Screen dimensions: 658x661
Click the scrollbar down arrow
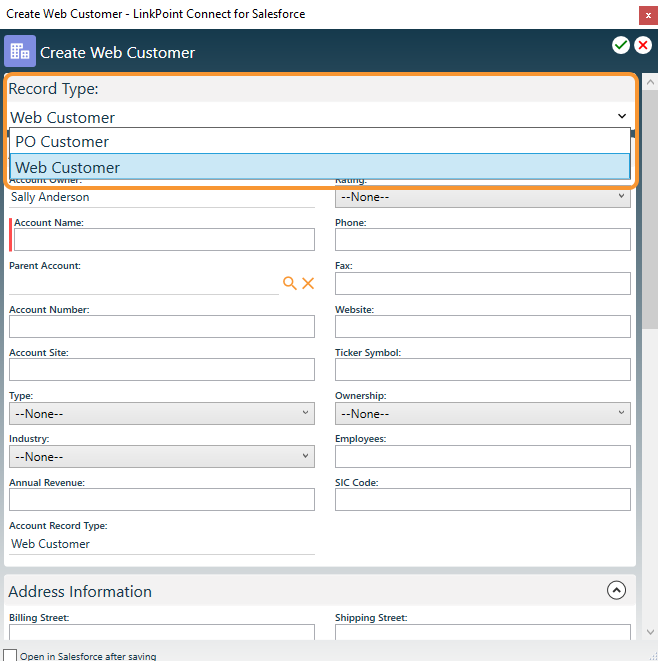[650, 632]
